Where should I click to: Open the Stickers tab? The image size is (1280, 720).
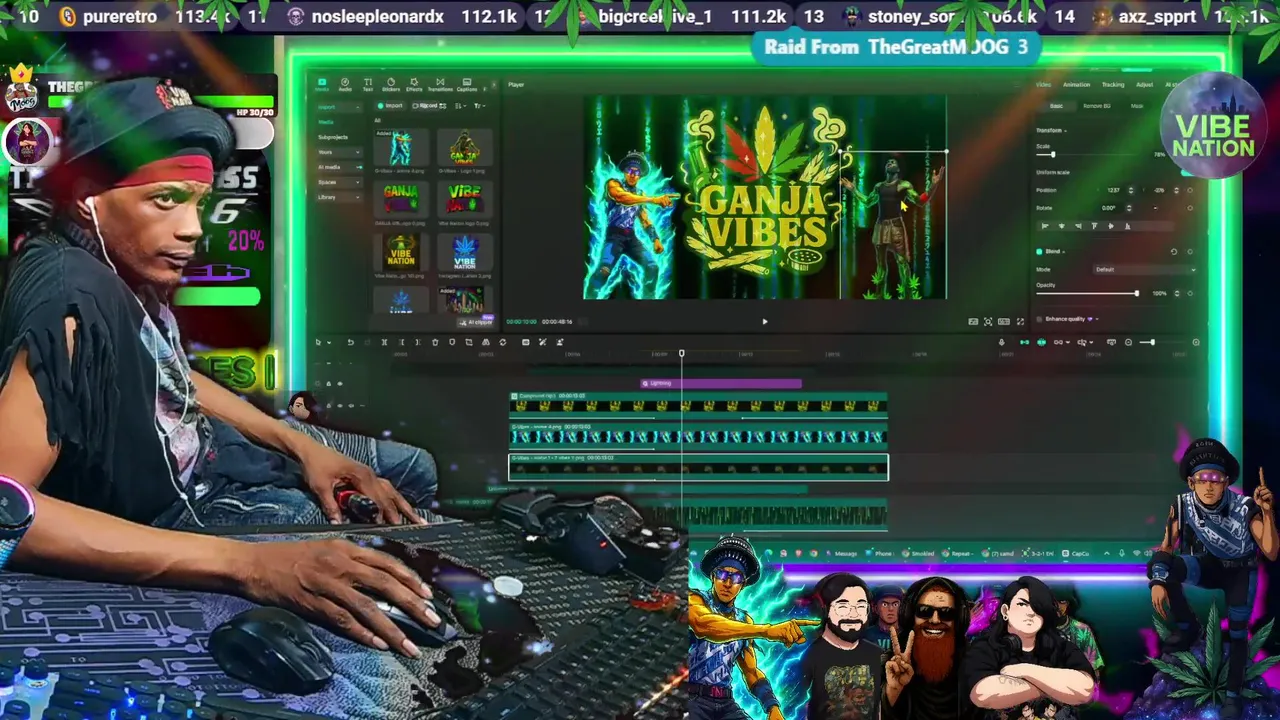pos(391,86)
